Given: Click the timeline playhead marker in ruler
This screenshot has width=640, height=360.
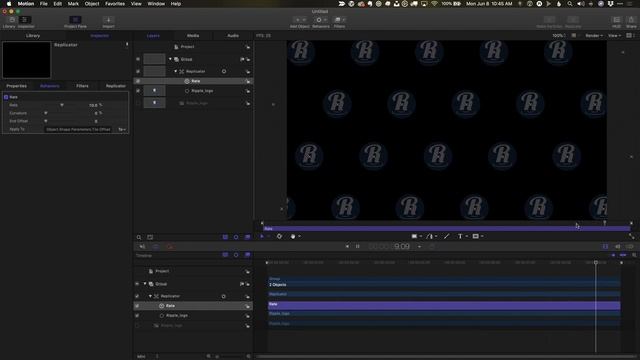Looking at the screenshot, I should tap(596, 262).
